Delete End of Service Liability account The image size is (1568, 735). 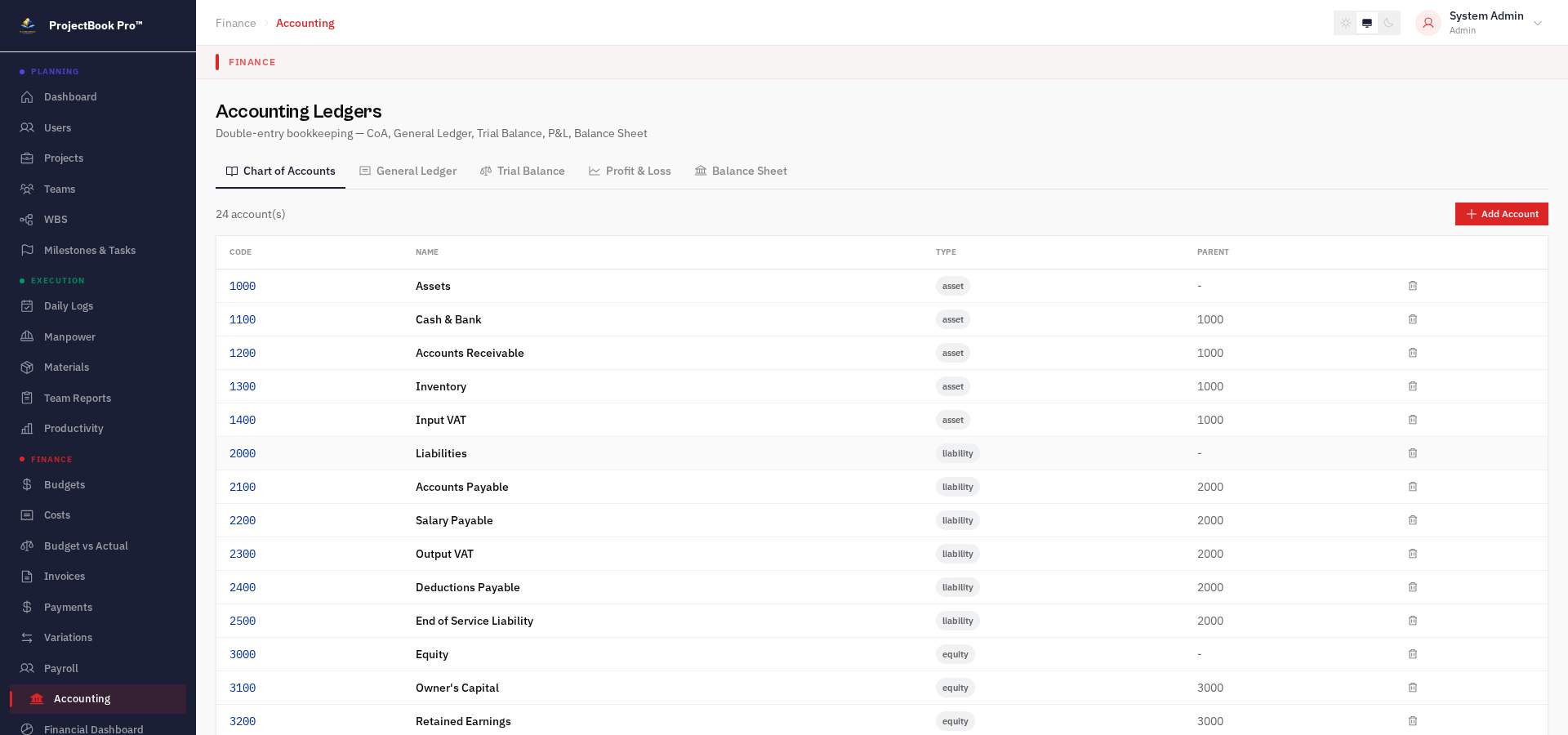pyautogui.click(x=1413, y=621)
